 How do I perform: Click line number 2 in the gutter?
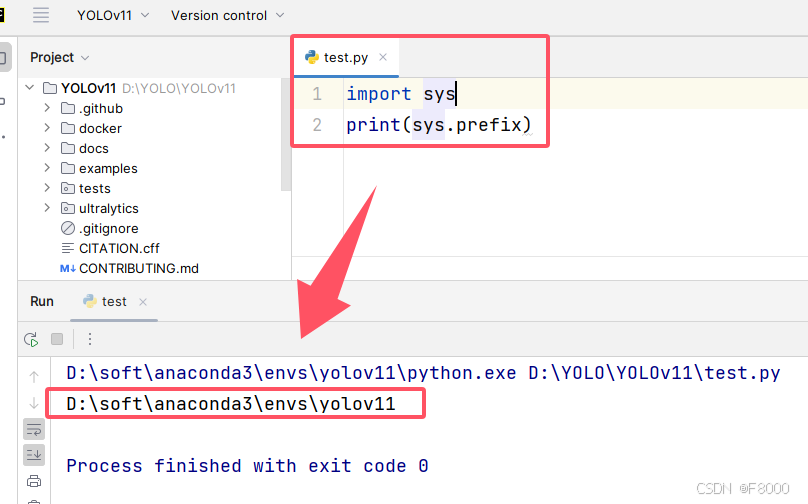point(317,125)
